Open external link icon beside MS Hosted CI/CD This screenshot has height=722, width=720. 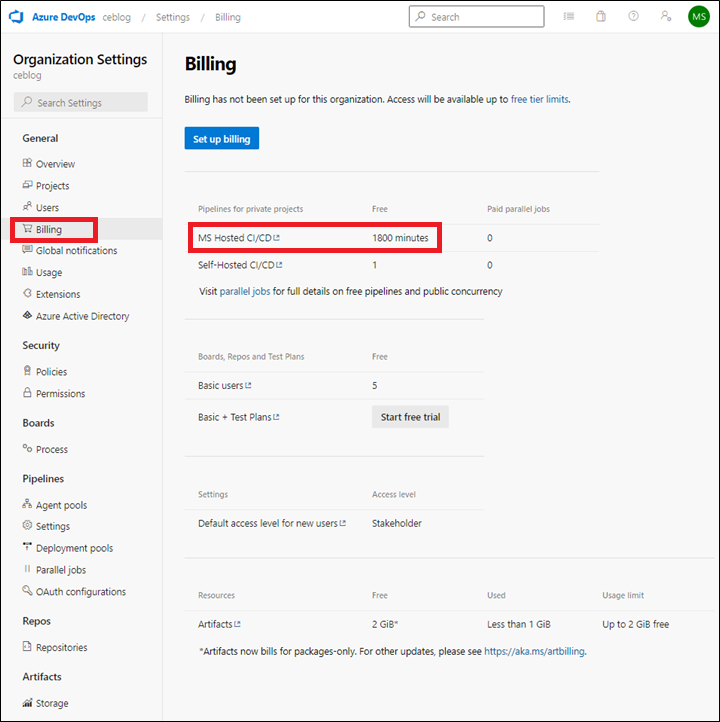point(277,238)
